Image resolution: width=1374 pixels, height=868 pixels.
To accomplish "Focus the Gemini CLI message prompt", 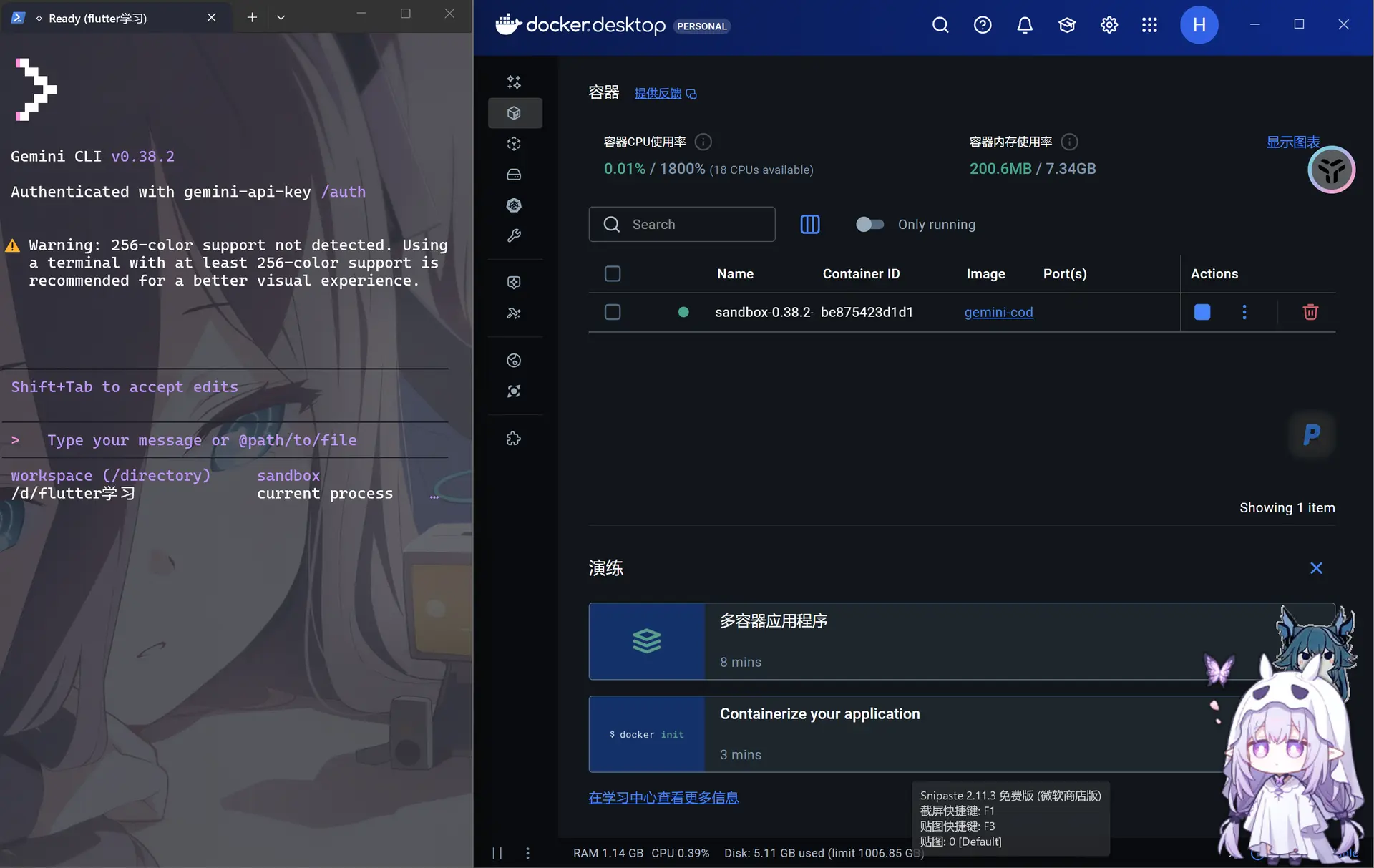I will click(225, 440).
